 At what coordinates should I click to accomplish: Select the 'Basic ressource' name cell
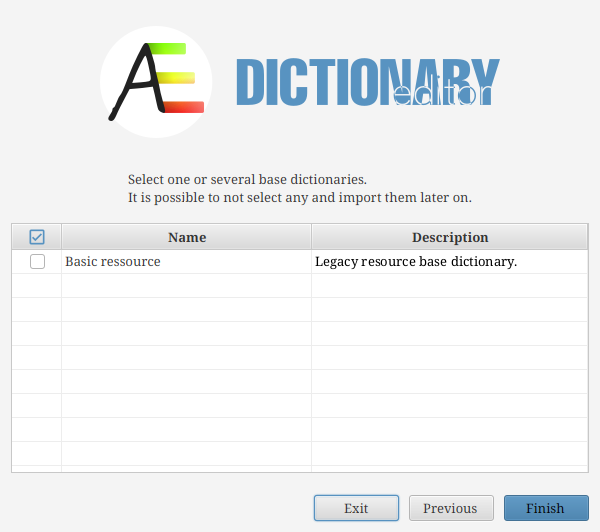(x=186, y=262)
